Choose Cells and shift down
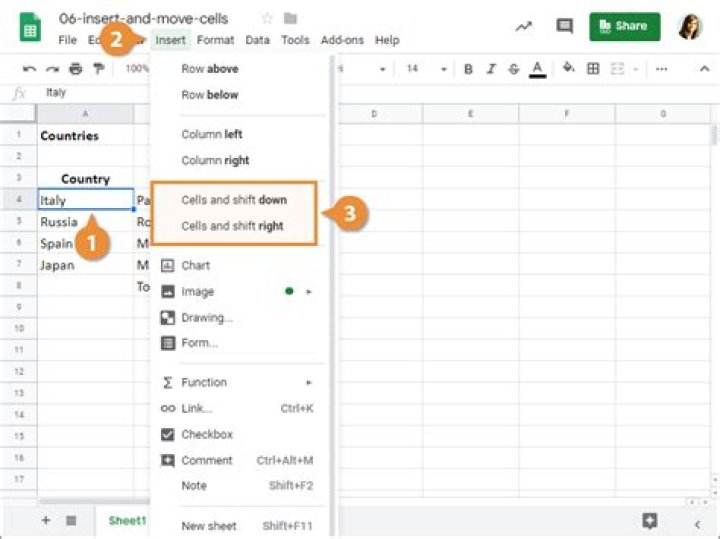Viewport: 720px width, 539px height. 233,200
